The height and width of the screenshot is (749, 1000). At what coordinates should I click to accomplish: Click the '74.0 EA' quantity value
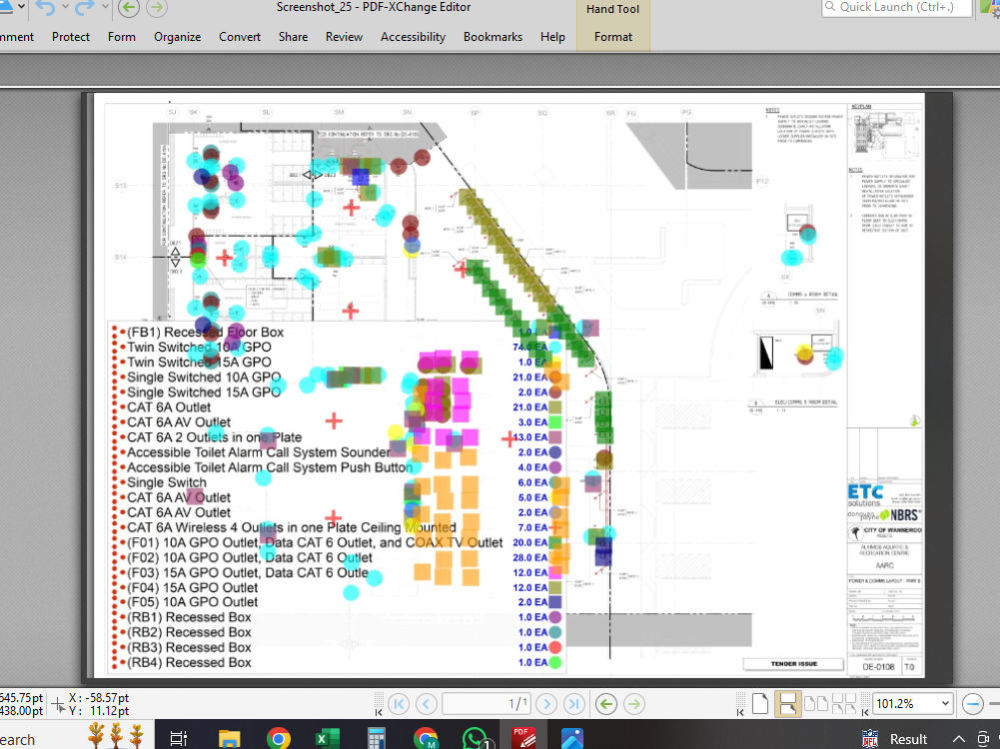pyautogui.click(x=530, y=347)
